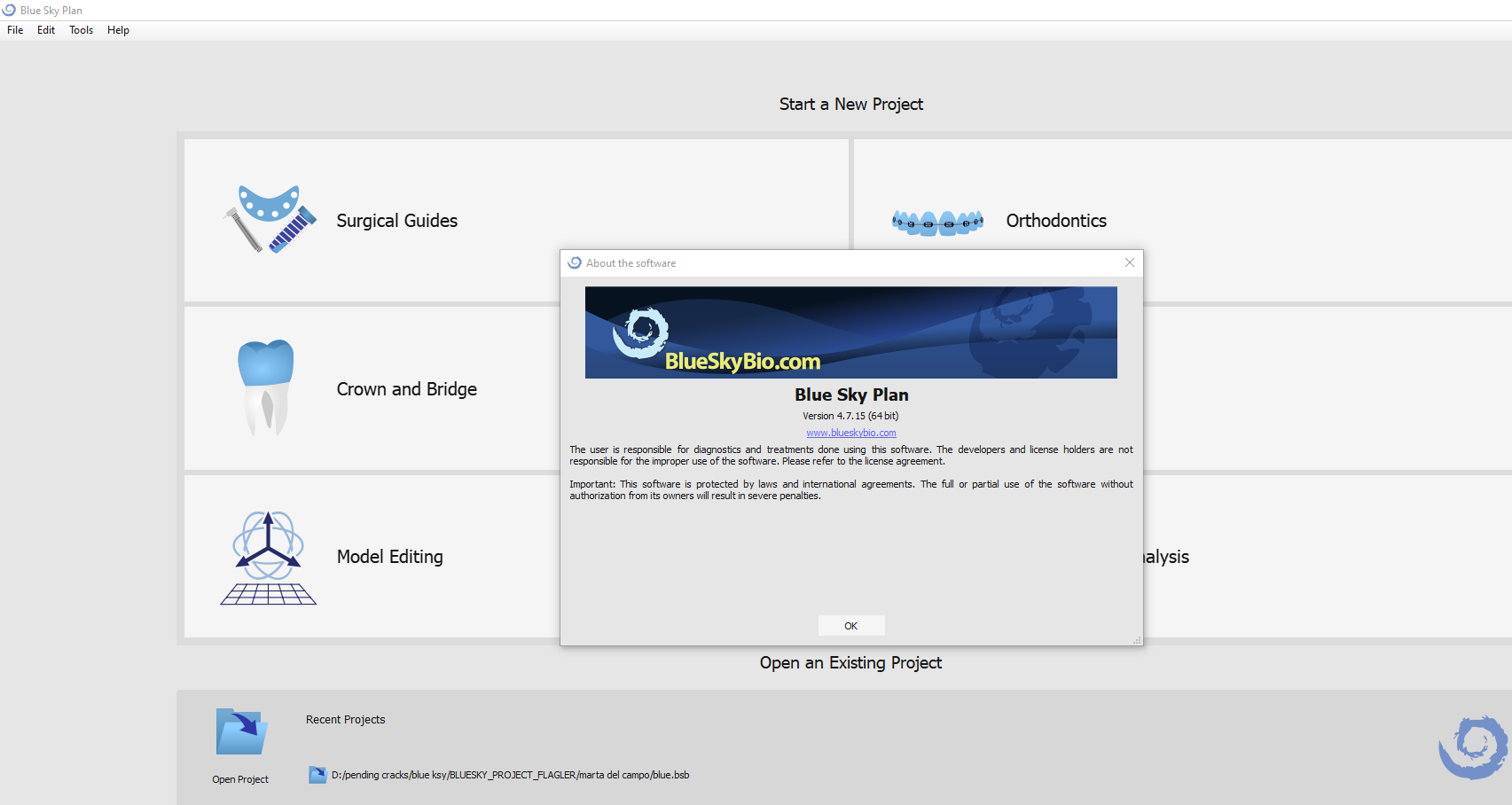
Task: Select the Orthodontics braces icon
Action: point(937,222)
